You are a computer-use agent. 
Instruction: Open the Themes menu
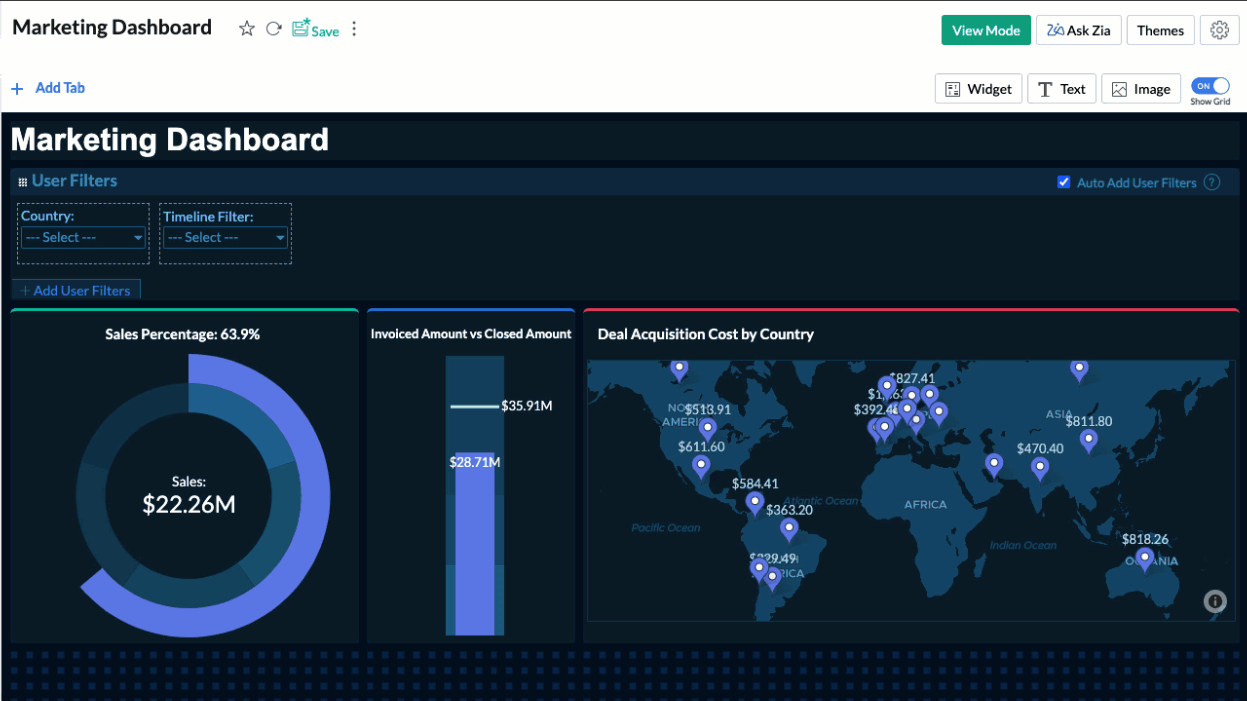pyautogui.click(x=1160, y=30)
